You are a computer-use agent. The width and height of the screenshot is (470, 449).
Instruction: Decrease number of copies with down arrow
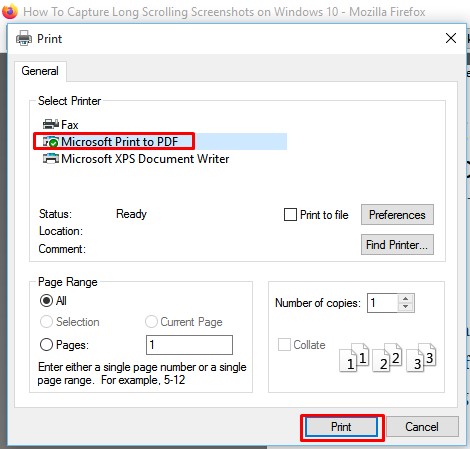(x=405, y=307)
